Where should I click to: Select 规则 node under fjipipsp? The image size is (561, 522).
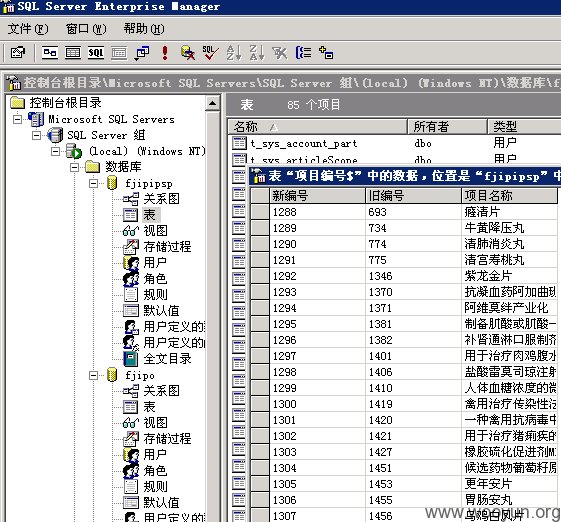pos(155,294)
